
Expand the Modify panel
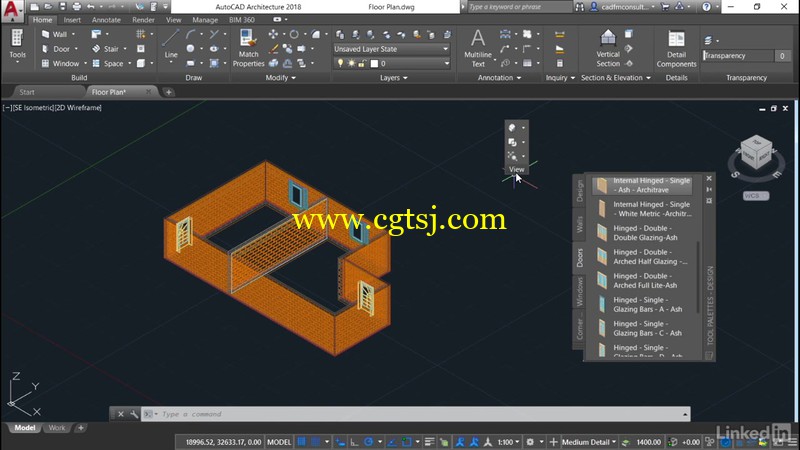click(x=281, y=78)
